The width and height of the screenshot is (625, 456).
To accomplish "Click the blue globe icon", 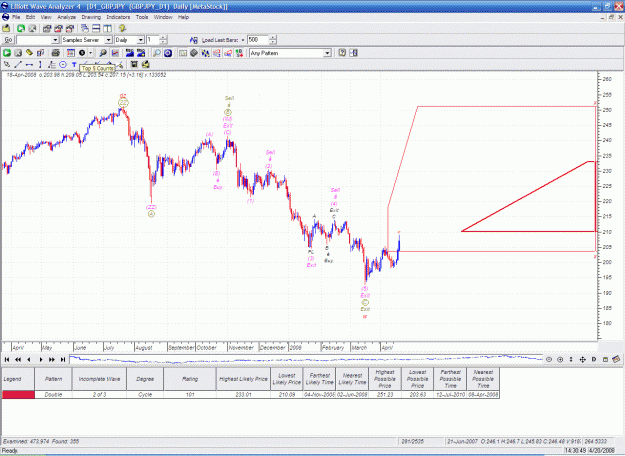I will (x=168, y=53).
